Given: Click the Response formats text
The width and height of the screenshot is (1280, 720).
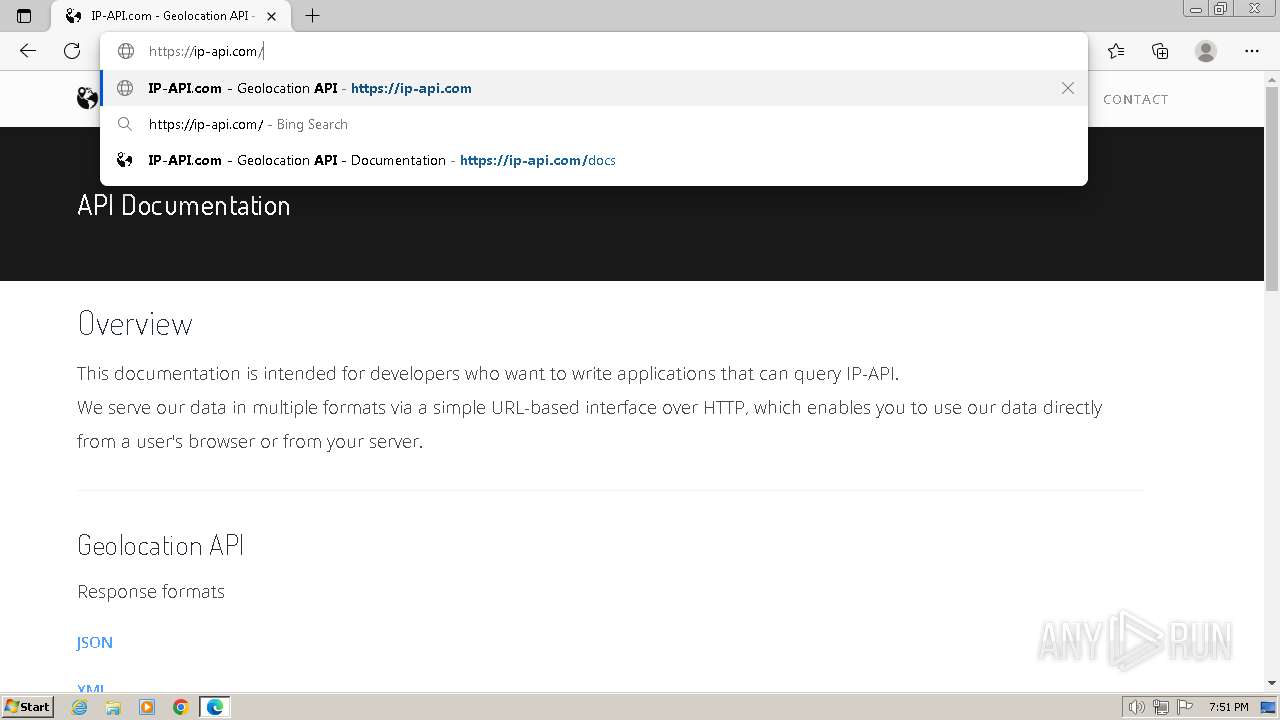Looking at the screenshot, I should coord(151,591).
